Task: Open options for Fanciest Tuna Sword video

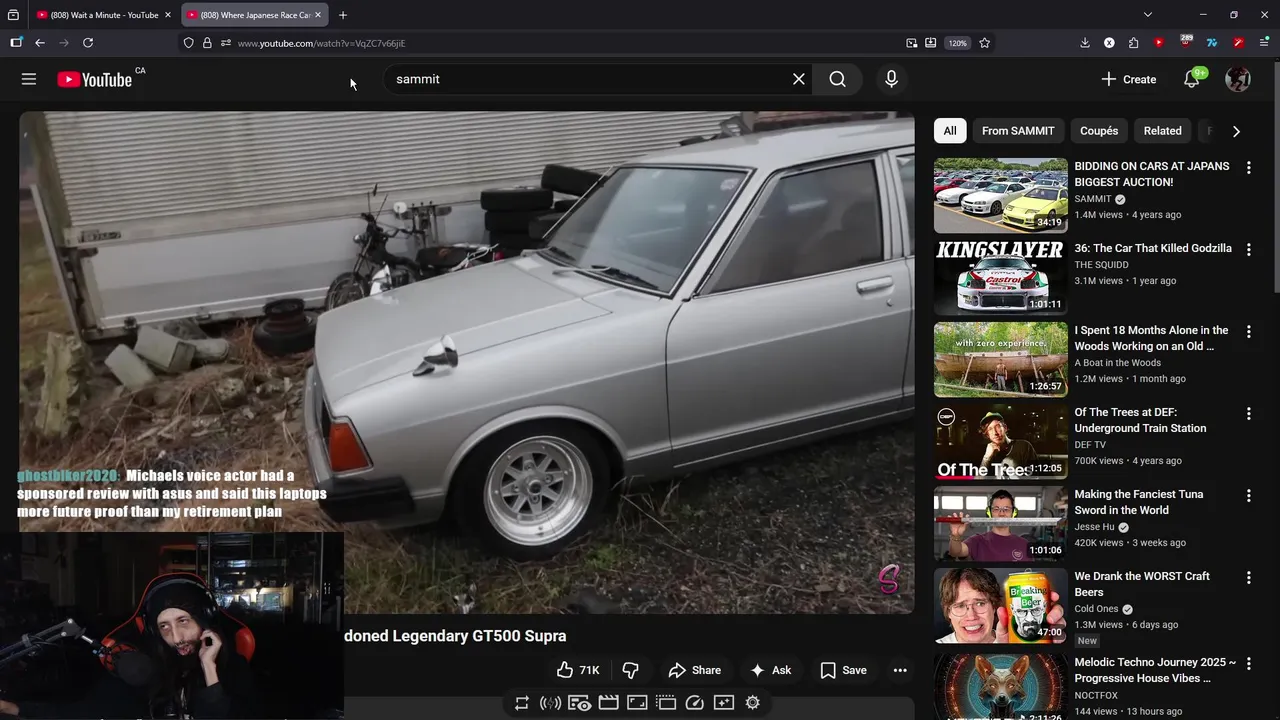Action: 1248,495
